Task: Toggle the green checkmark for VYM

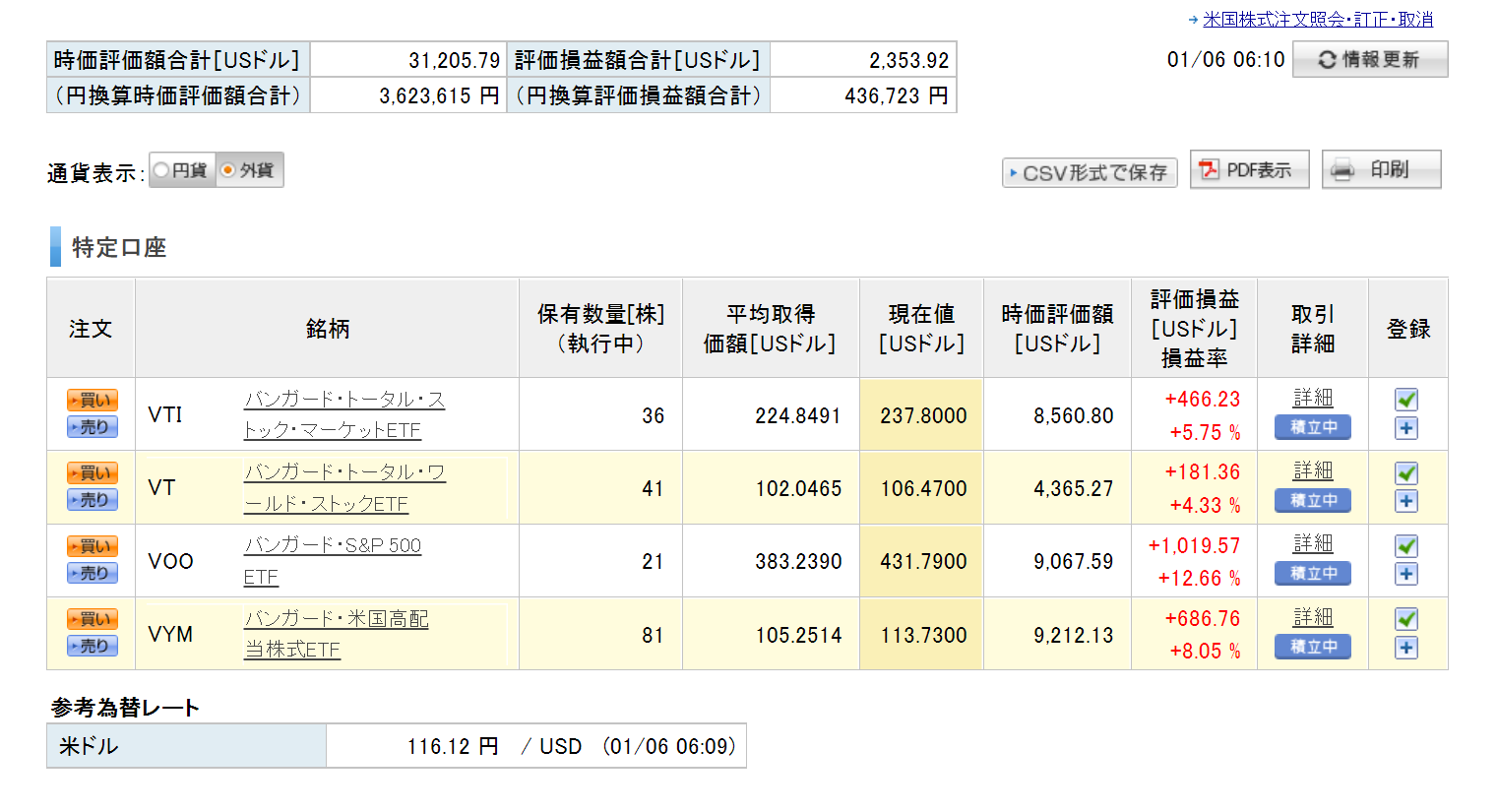Action: click(x=1406, y=618)
